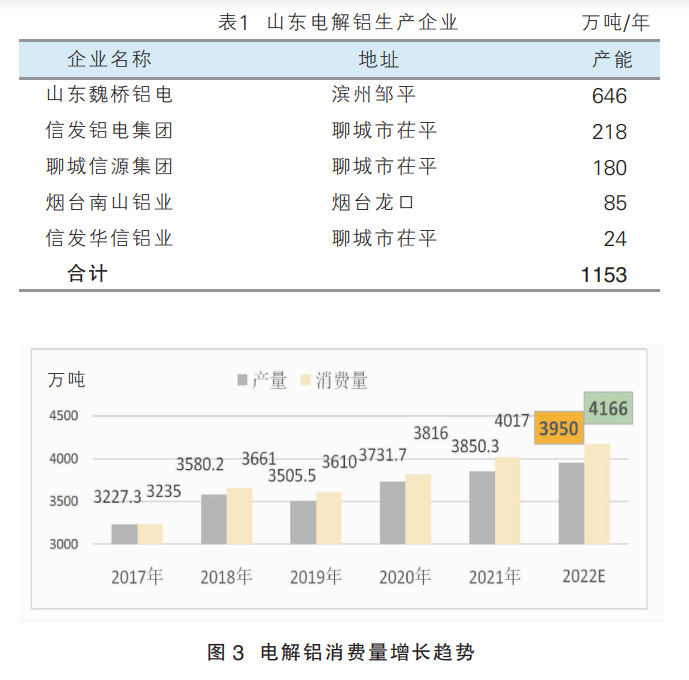
Task: Click the data label 4017
Action: click(x=511, y=421)
